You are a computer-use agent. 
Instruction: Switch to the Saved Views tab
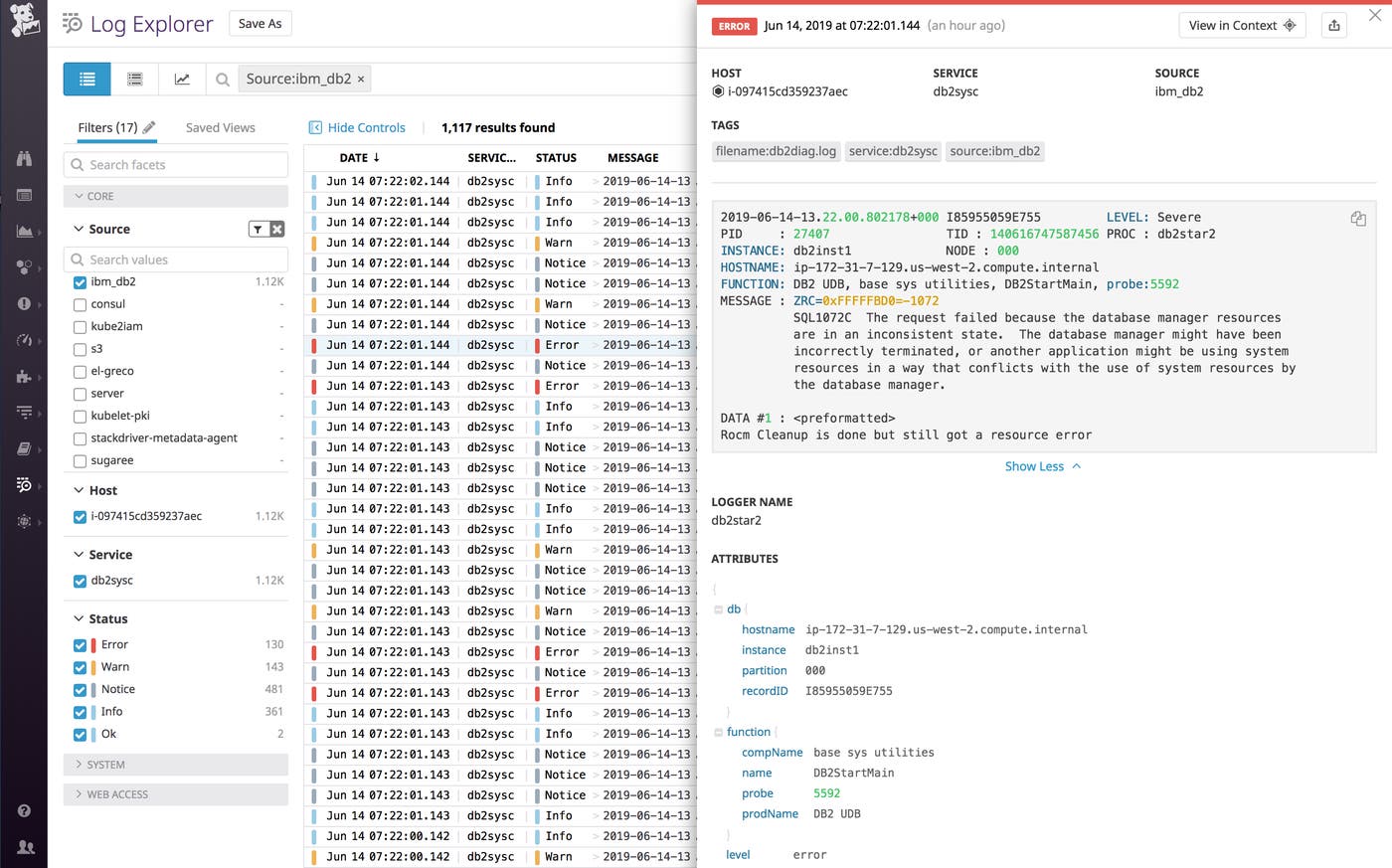pyautogui.click(x=220, y=127)
